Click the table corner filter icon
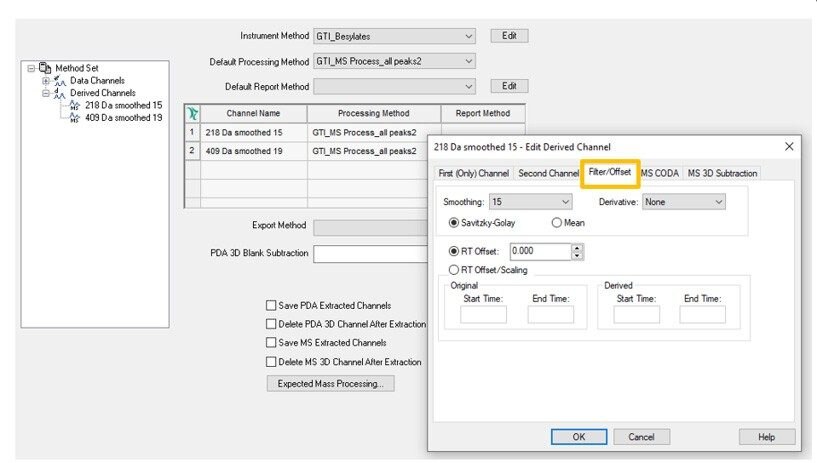The image size is (817, 463). click(x=193, y=113)
